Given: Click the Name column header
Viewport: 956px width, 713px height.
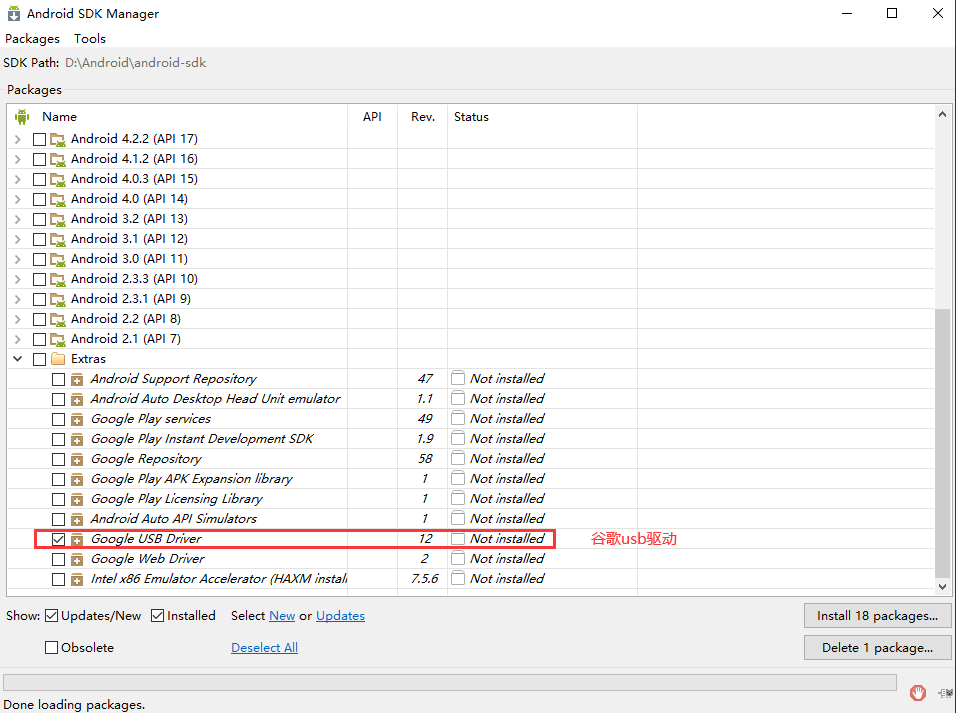Looking at the screenshot, I should pyautogui.click(x=59, y=116).
